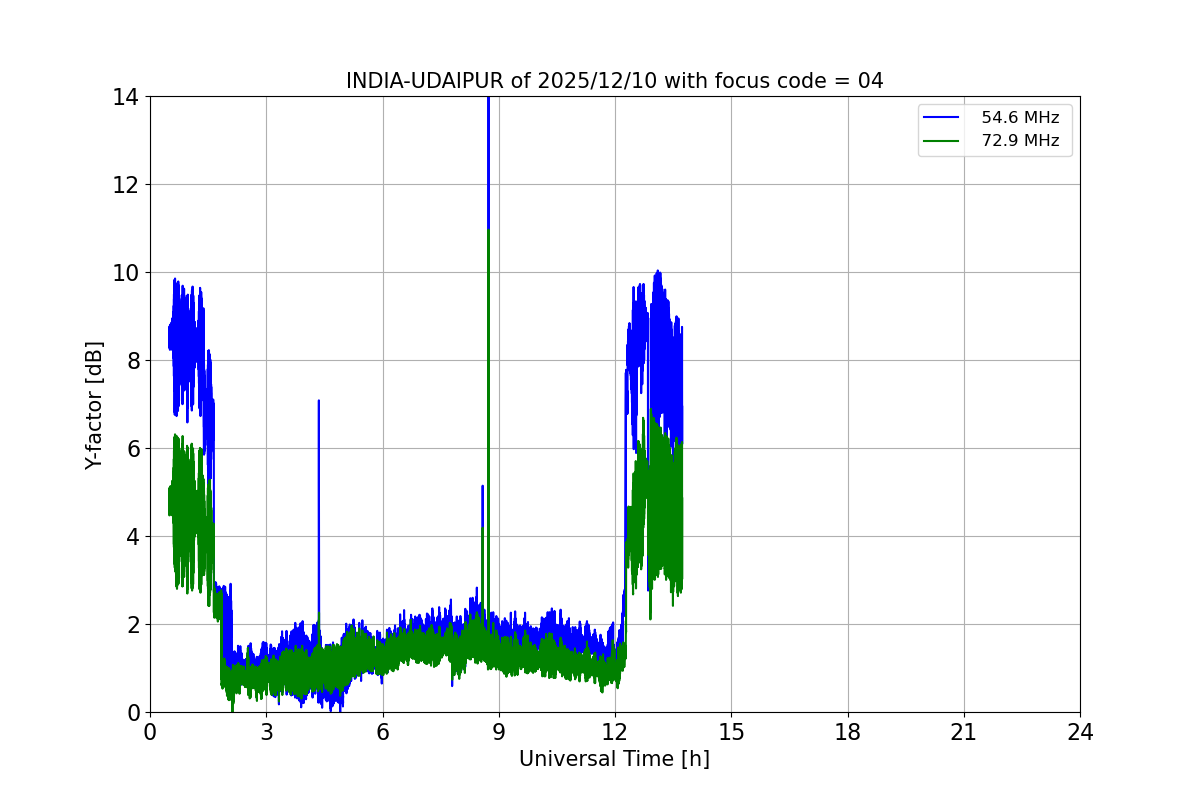Click the x-axis tick label 3
Screen dimensions: 1200x800
(266, 732)
